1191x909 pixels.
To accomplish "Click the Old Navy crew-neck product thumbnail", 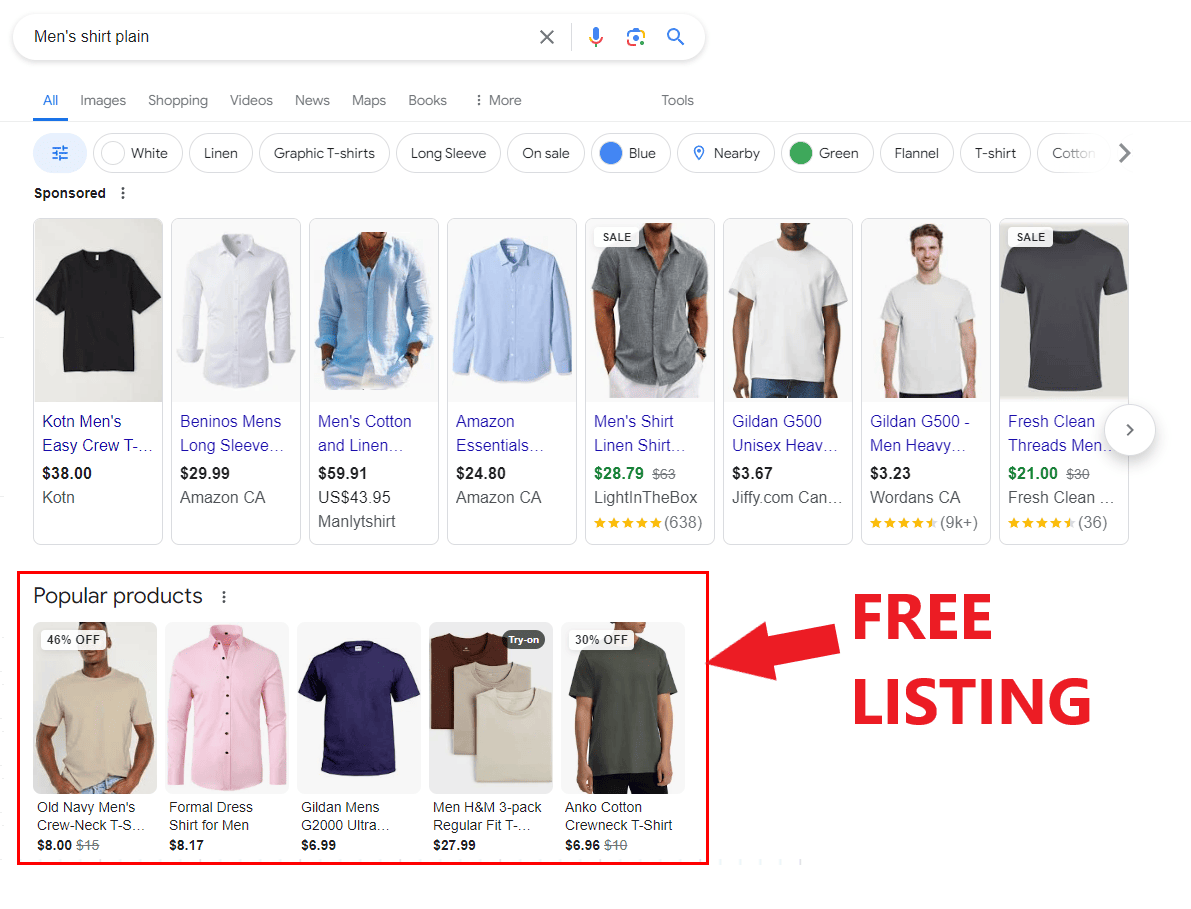I will tap(95, 707).
